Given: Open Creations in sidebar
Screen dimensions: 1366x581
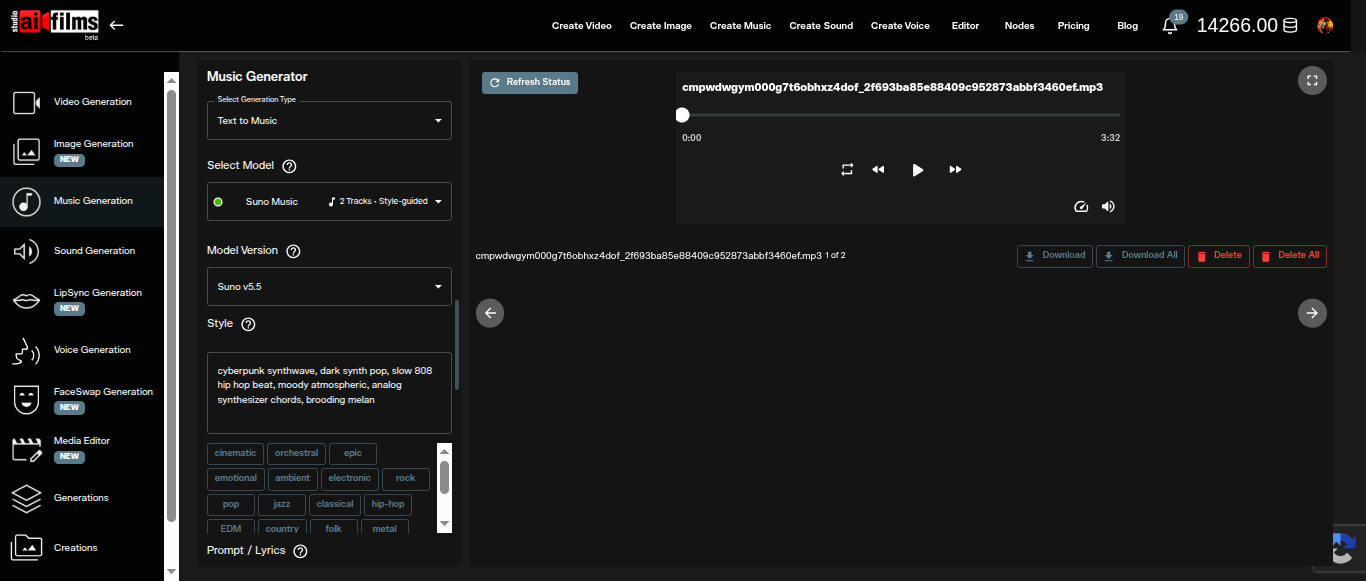Looking at the screenshot, I should coord(82,548).
